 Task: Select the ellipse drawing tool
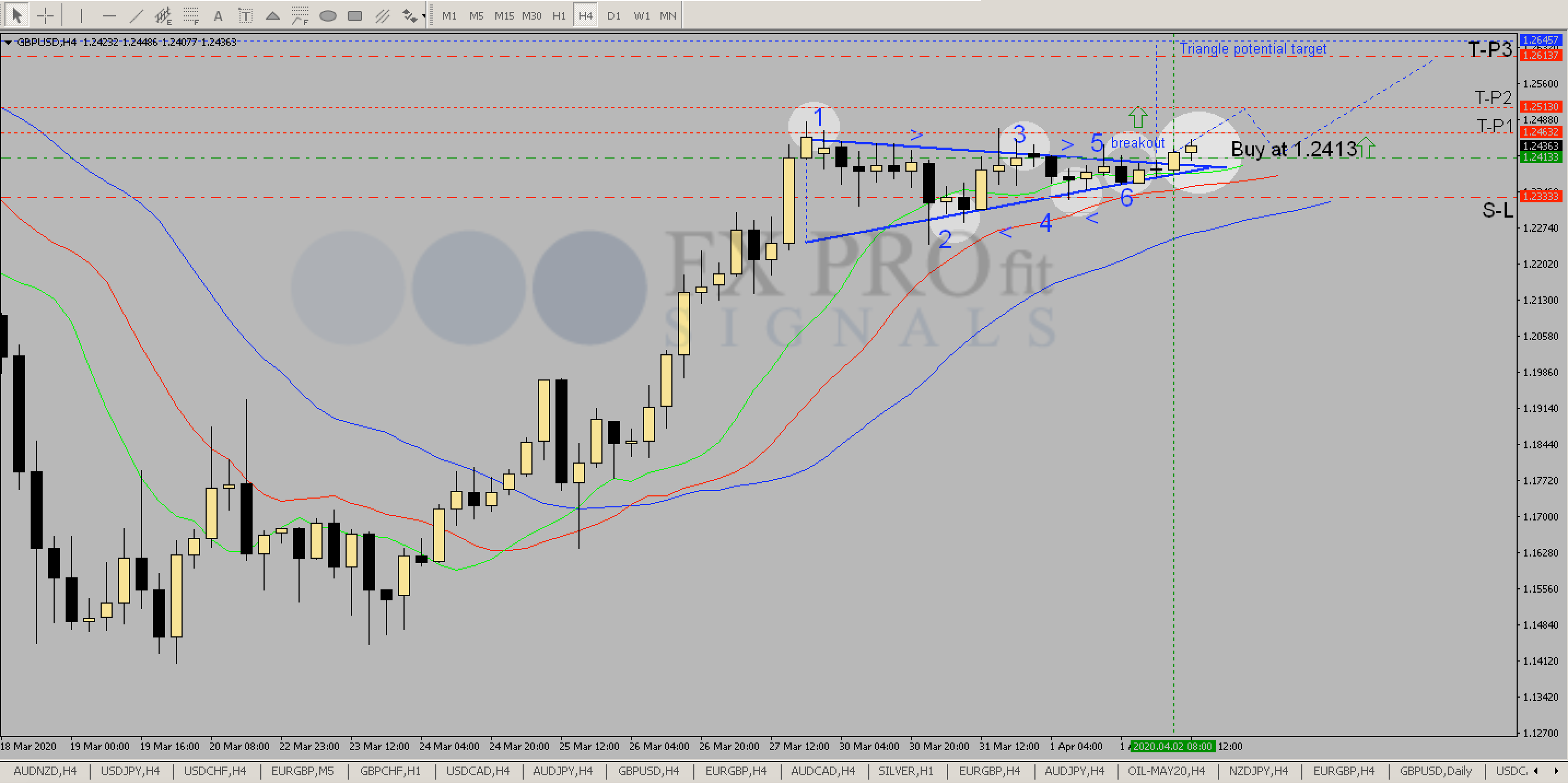click(x=327, y=16)
